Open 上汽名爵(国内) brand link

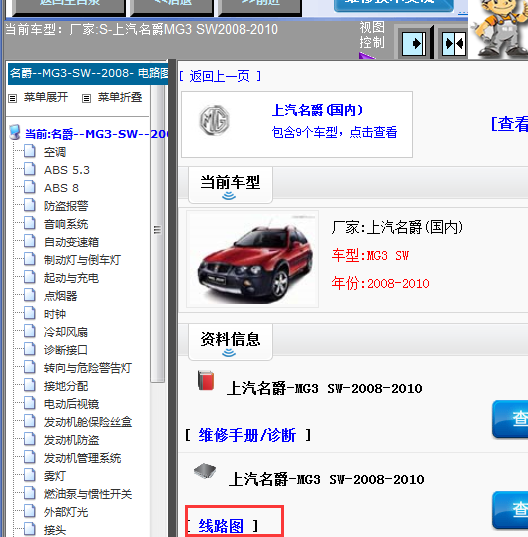pos(317,110)
